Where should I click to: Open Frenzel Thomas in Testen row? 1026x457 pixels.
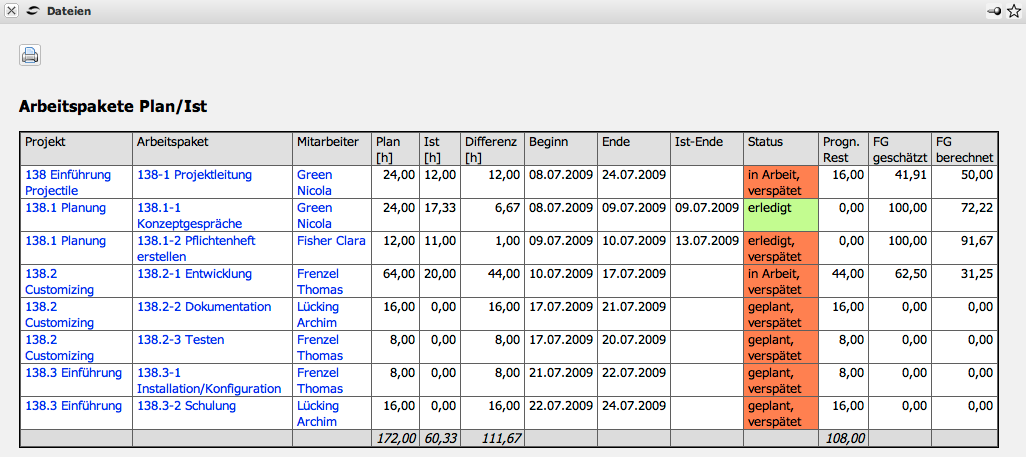click(320, 348)
